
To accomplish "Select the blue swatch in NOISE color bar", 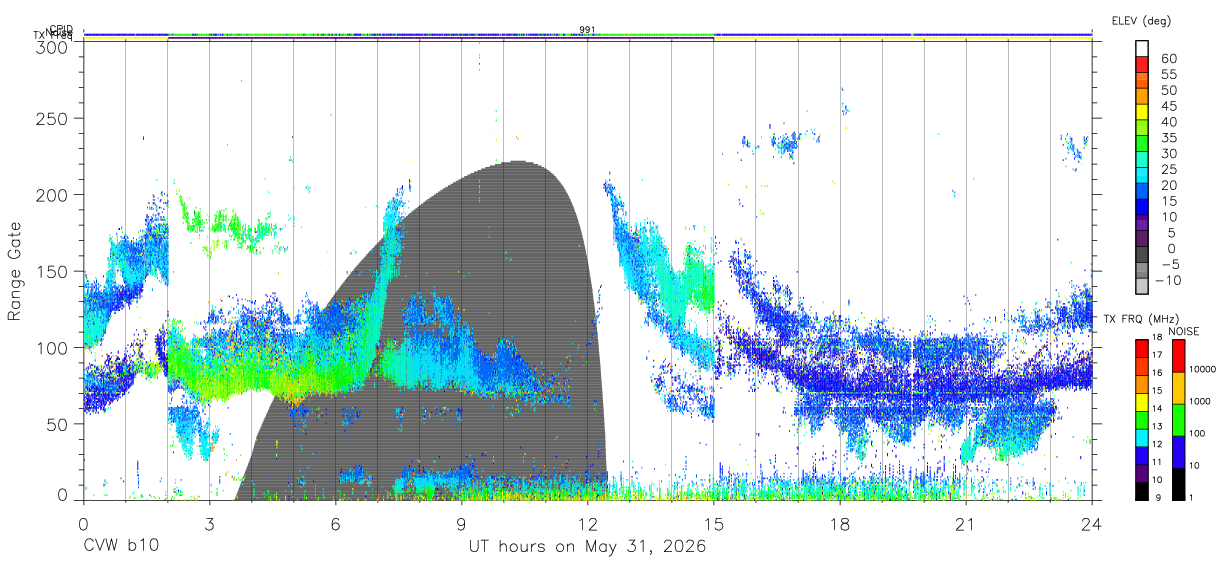I will click(x=1177, y=452).
